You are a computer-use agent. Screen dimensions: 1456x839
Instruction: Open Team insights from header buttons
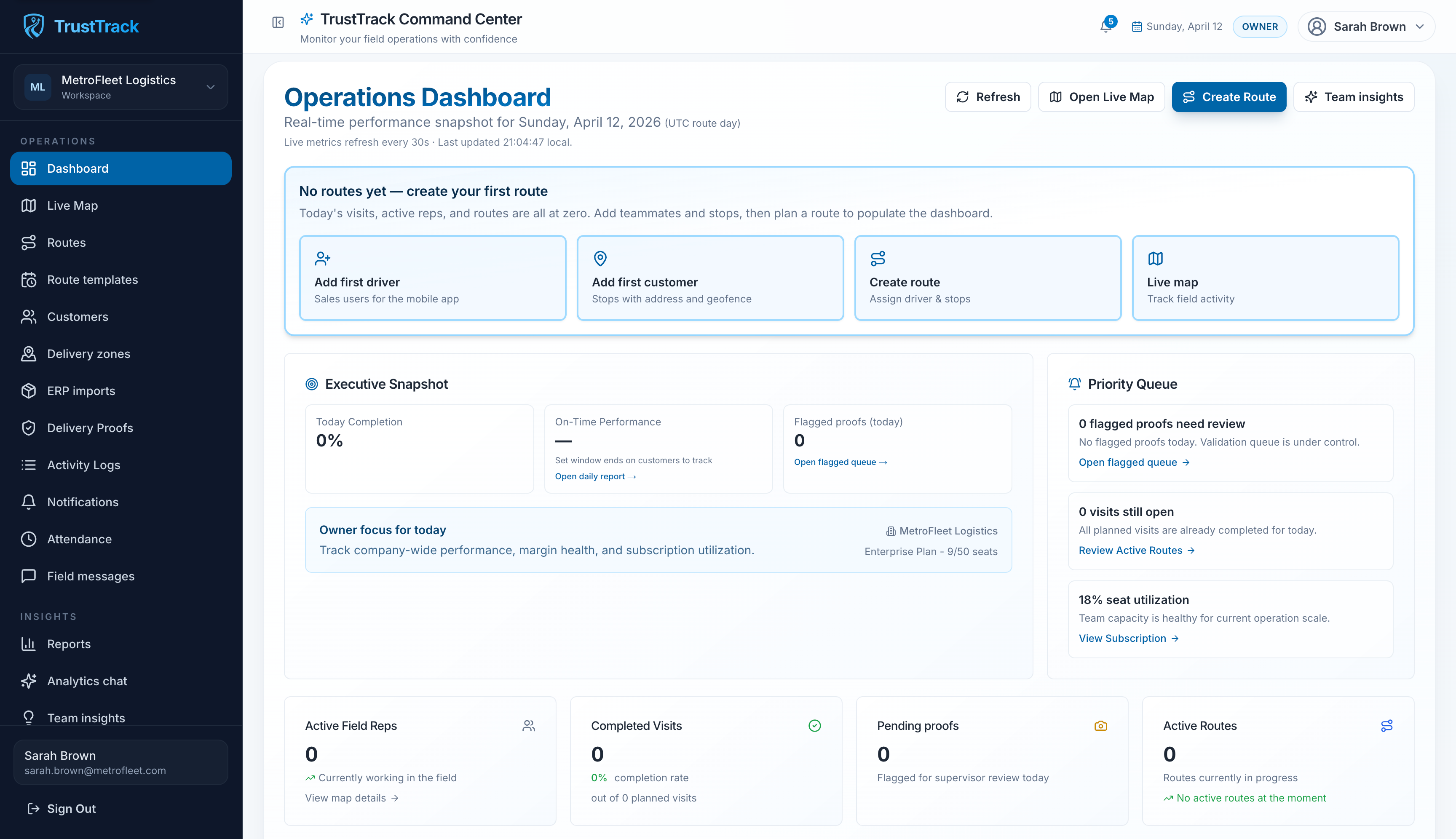1353,97
